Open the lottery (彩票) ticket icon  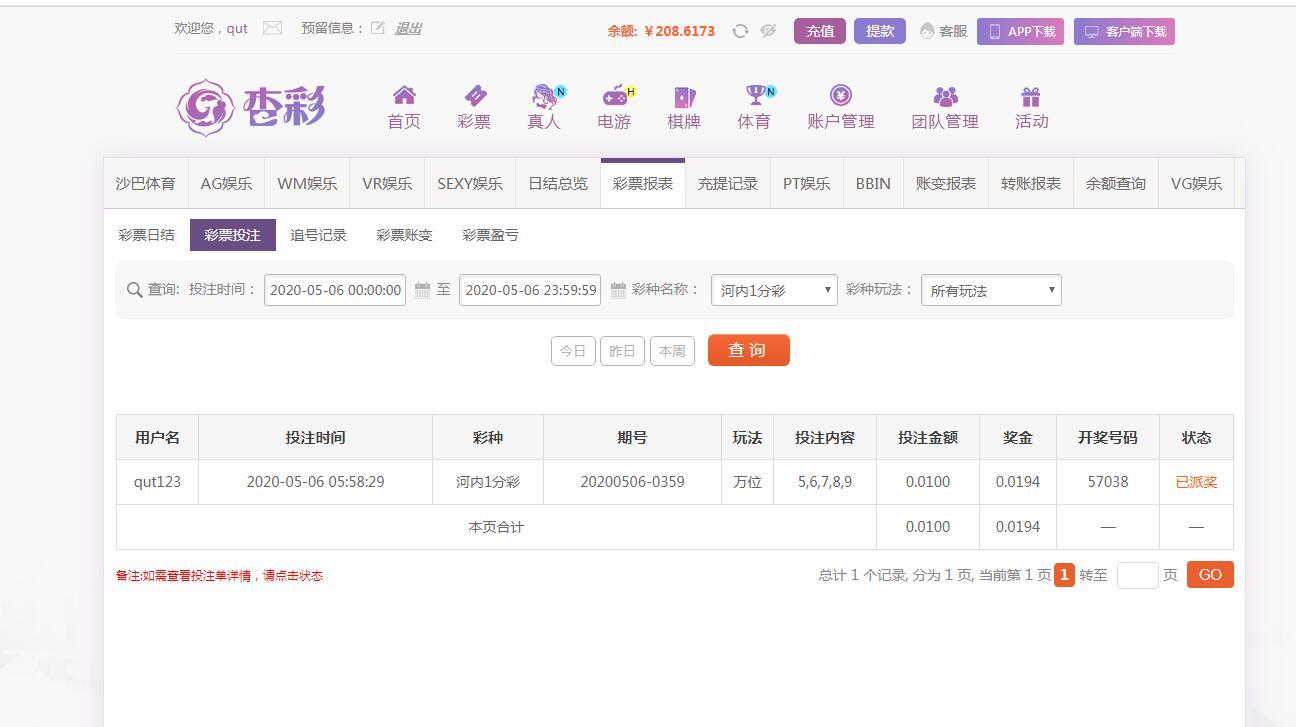pos(475,96)
